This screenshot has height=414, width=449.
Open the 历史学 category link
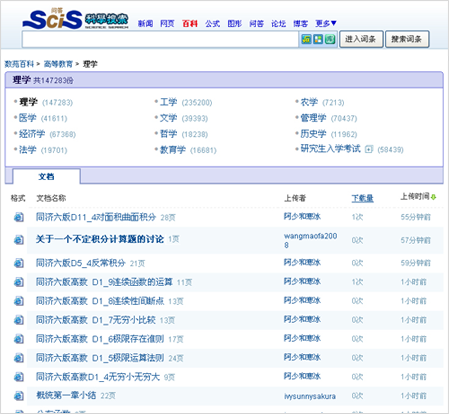tap(313, 134)
